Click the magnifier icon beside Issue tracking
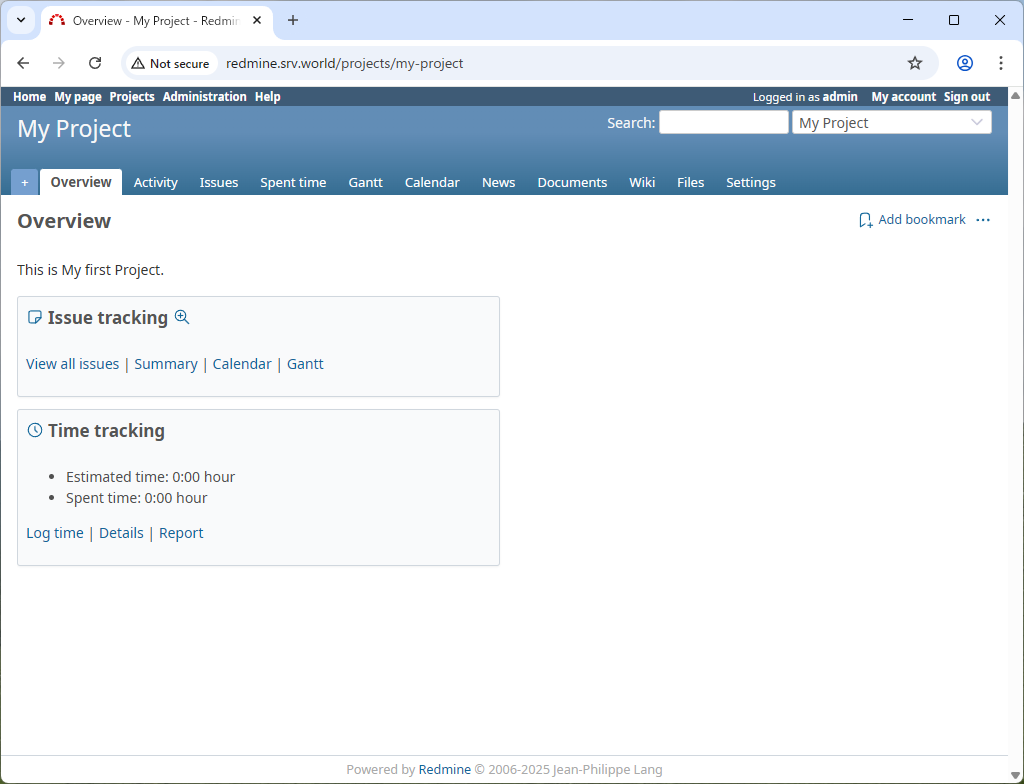Screen dimensions: 1024x784 click(x=182, y=317)
